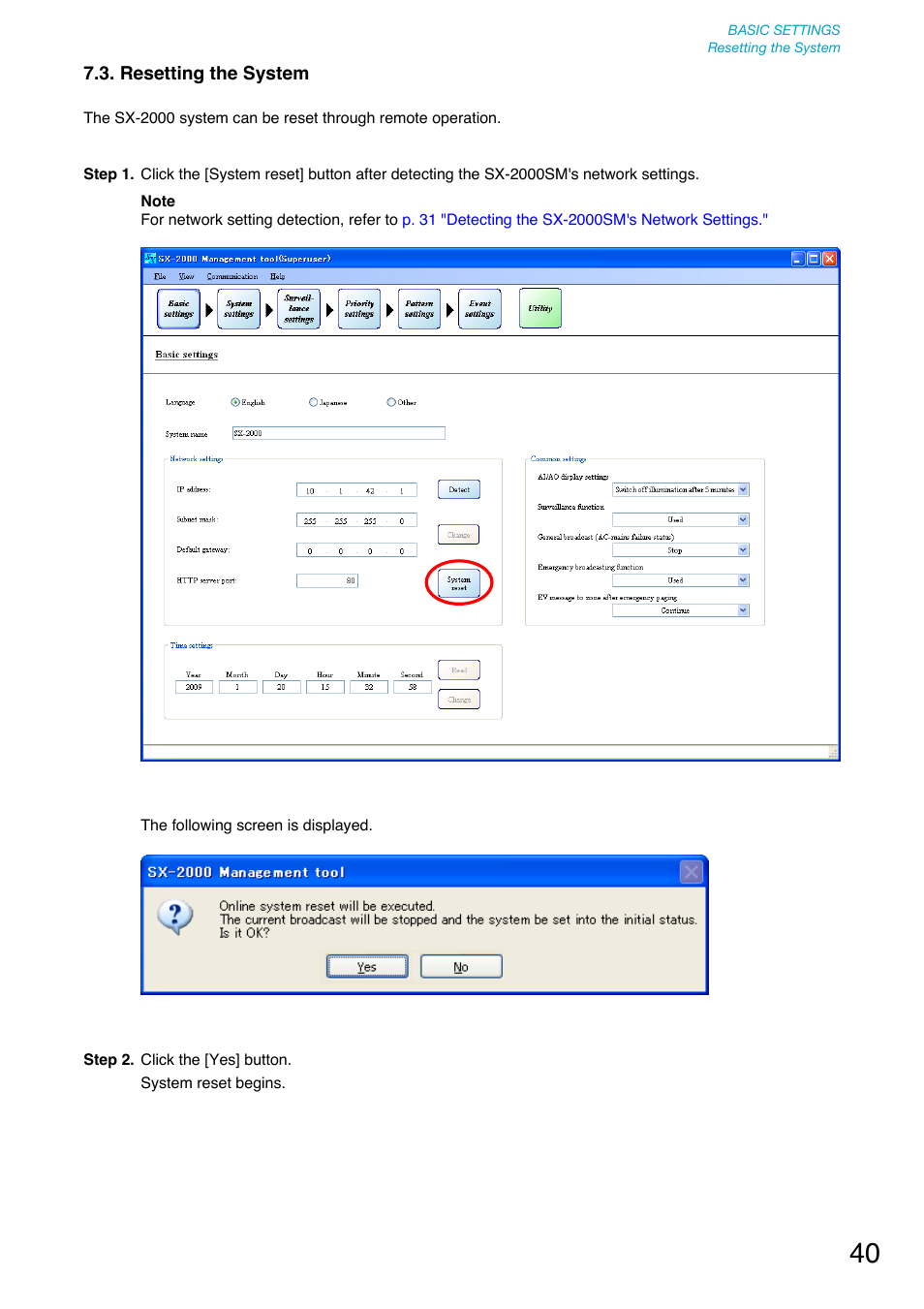Click the page number "40"
The image size is (924, 1309).
point(865,1253)
